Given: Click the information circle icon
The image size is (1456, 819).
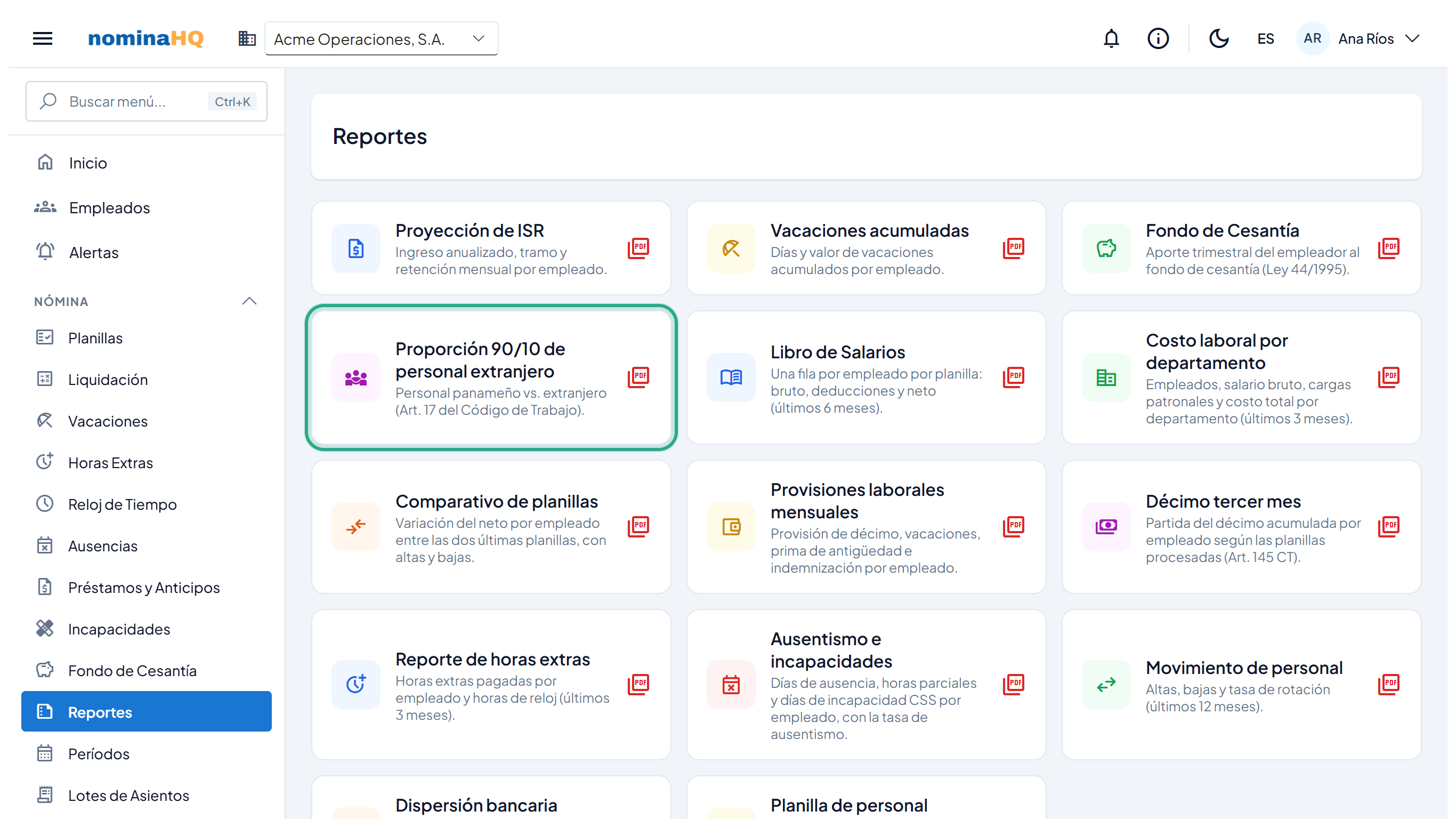Looking at the screenshot, I should pos(1158,38).
